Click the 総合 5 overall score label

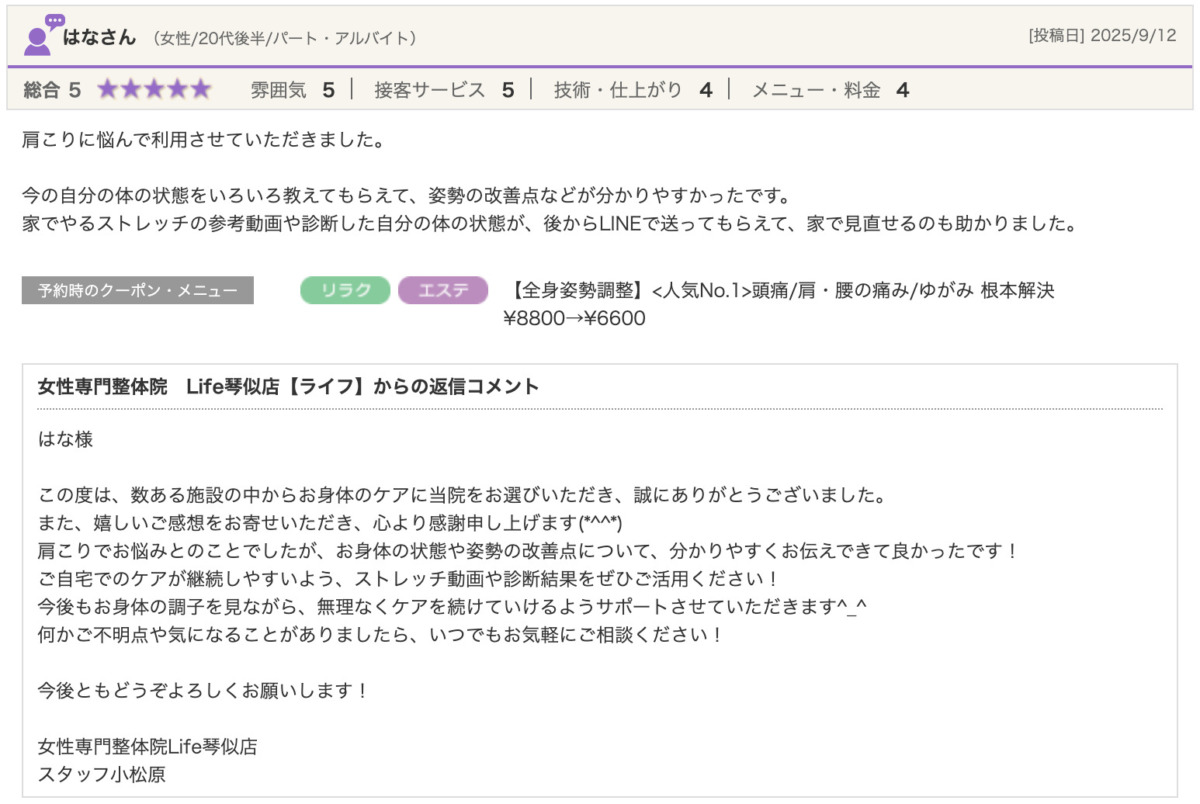tap(52, 90)
